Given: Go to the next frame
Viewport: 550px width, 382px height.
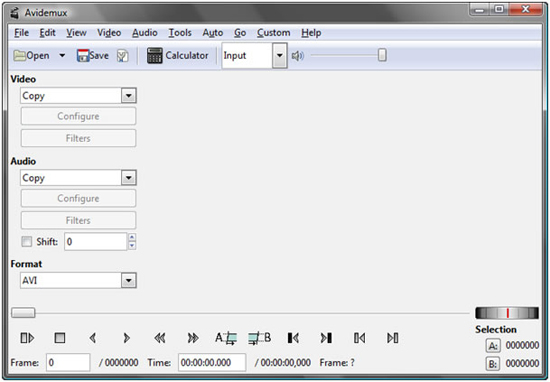Looking at the screenshot, I should (126, 338).
